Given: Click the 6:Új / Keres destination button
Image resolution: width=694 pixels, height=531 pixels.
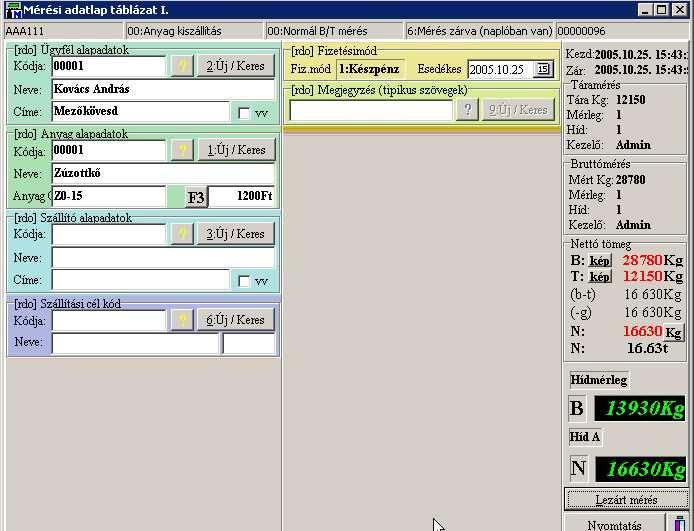Looking at the screenshot, I should click(x=235, y=319).
